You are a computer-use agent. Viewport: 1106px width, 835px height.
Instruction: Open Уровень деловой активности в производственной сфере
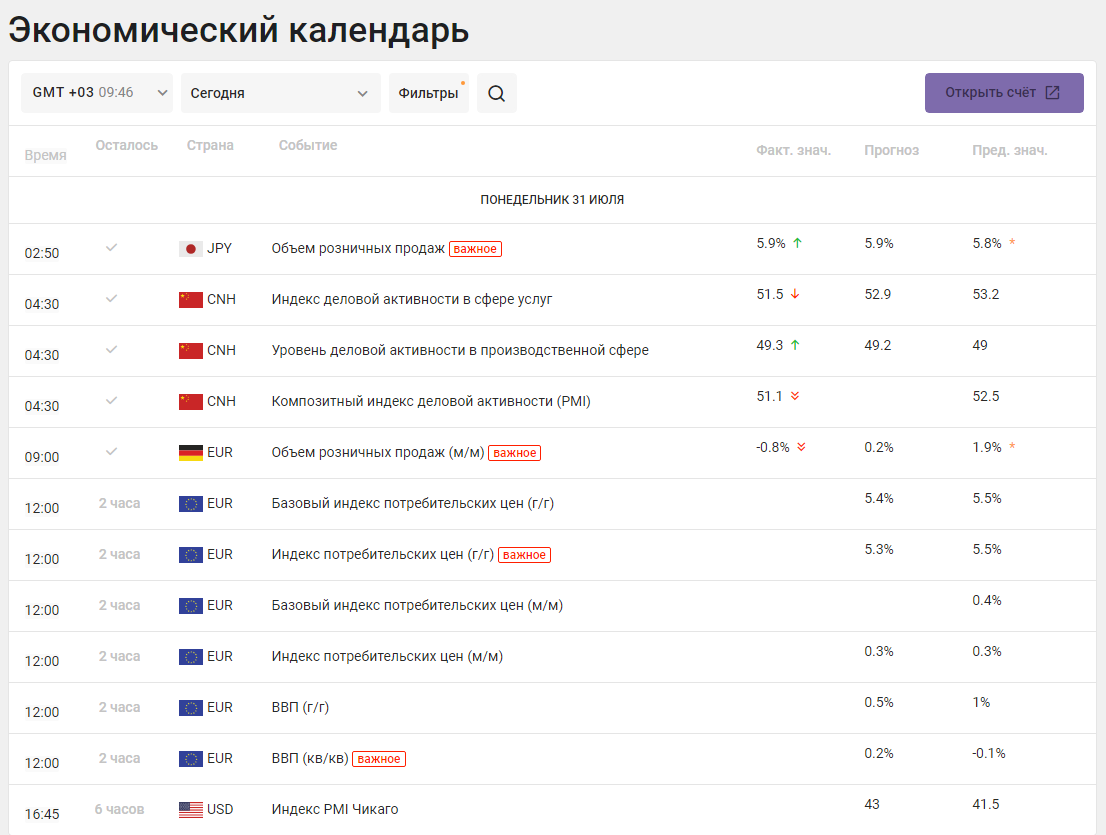point(460,350)
